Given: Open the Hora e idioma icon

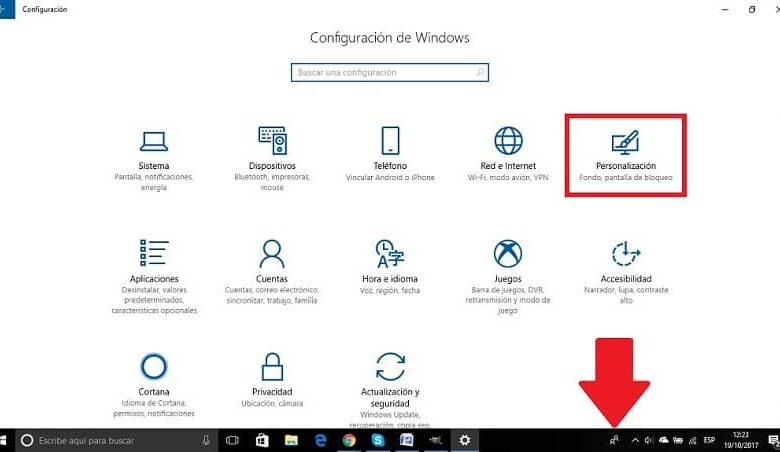Looking at the screenshot, I should [390, 254].
